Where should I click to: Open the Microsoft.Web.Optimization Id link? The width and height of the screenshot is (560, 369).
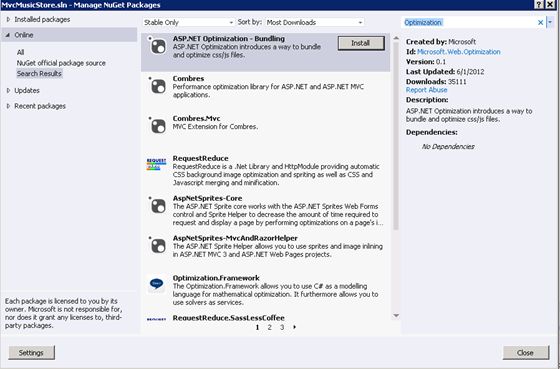click(x=459, y=52)
